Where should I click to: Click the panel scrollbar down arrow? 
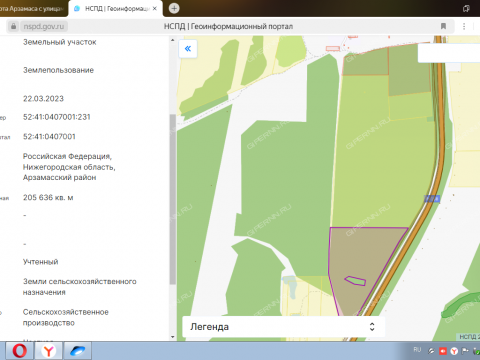point(172,337)
